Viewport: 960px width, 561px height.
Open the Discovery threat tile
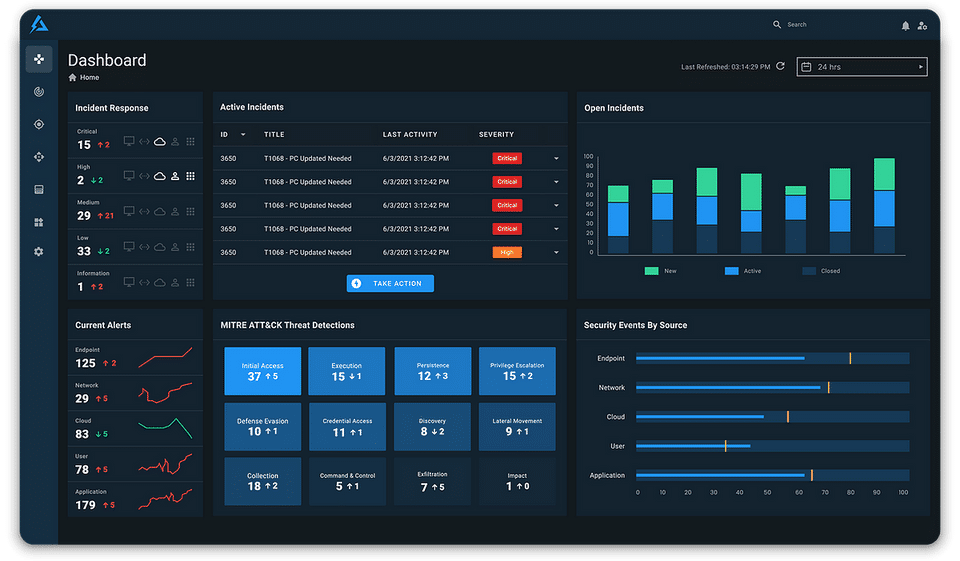click(x=433, y=427)
